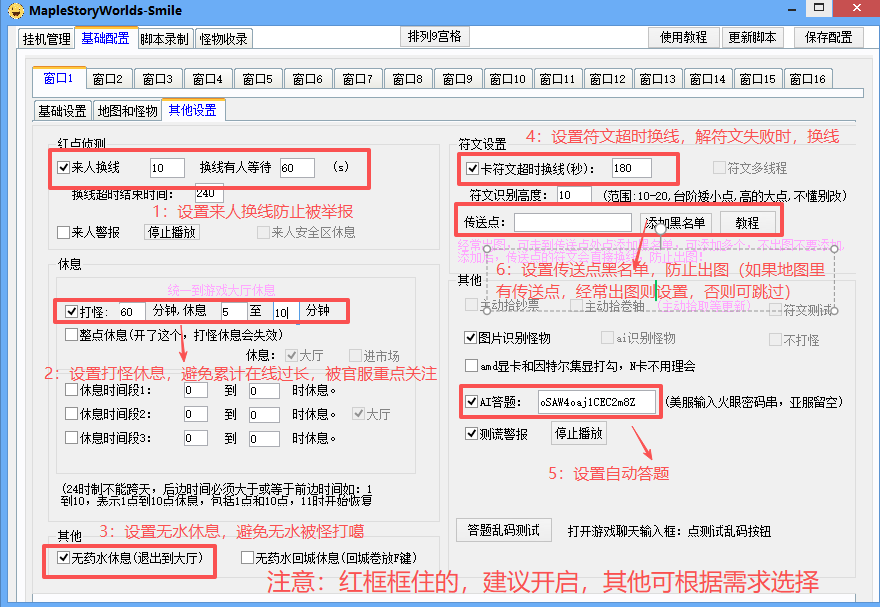
Task: Click the 保存配置 button
Action: coord(829,37)
